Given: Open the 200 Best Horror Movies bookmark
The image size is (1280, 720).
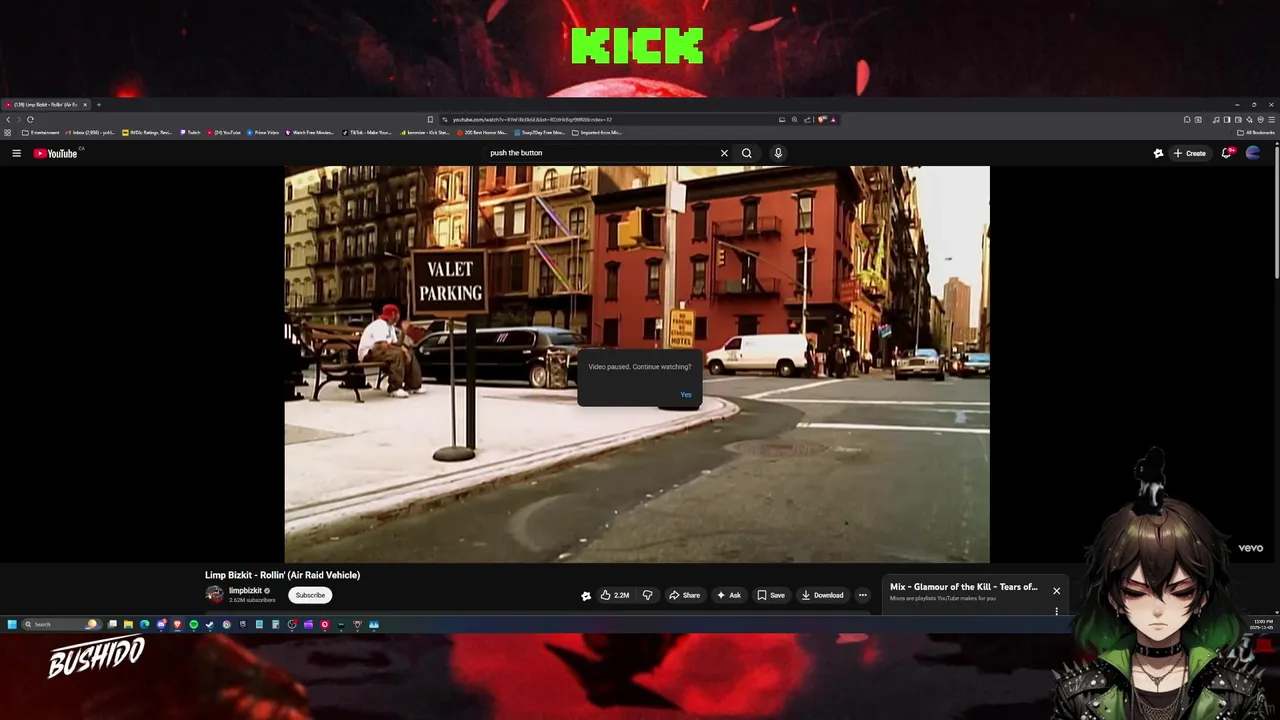Looking at the screenshot, I should [483, 132].
